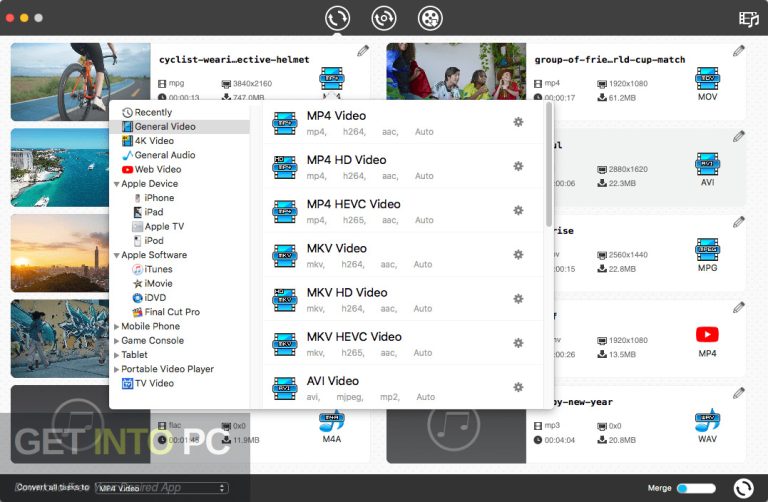Screen dimensions: 768x502
Task: Expand the Game Console category
Action: point(117,341)
